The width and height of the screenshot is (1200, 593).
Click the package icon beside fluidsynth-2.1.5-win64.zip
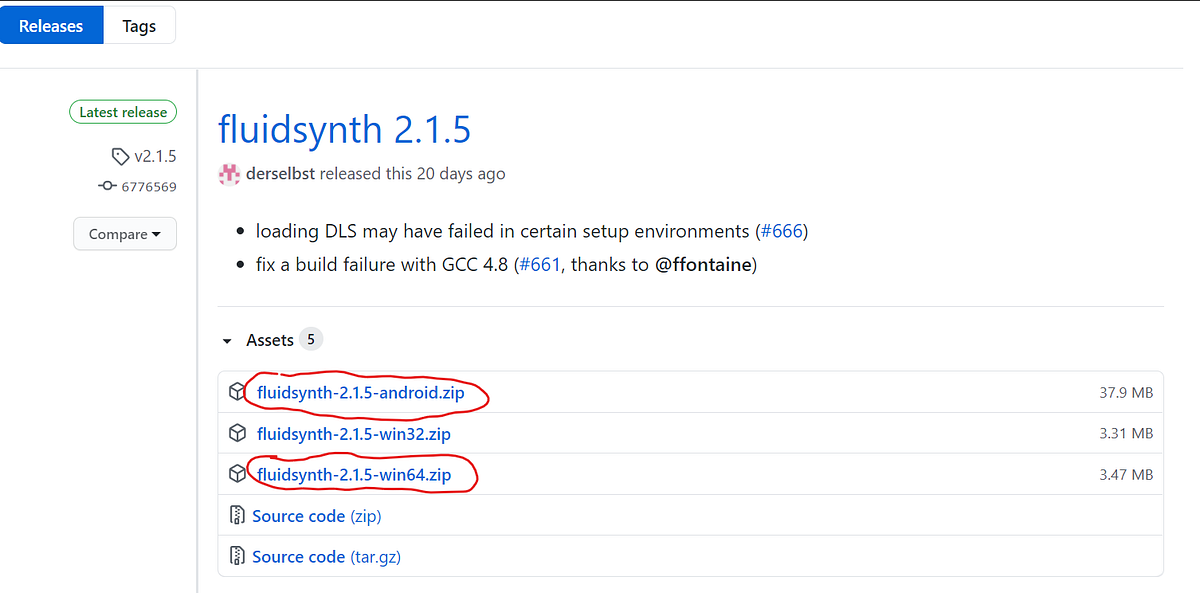coord(237,474)
